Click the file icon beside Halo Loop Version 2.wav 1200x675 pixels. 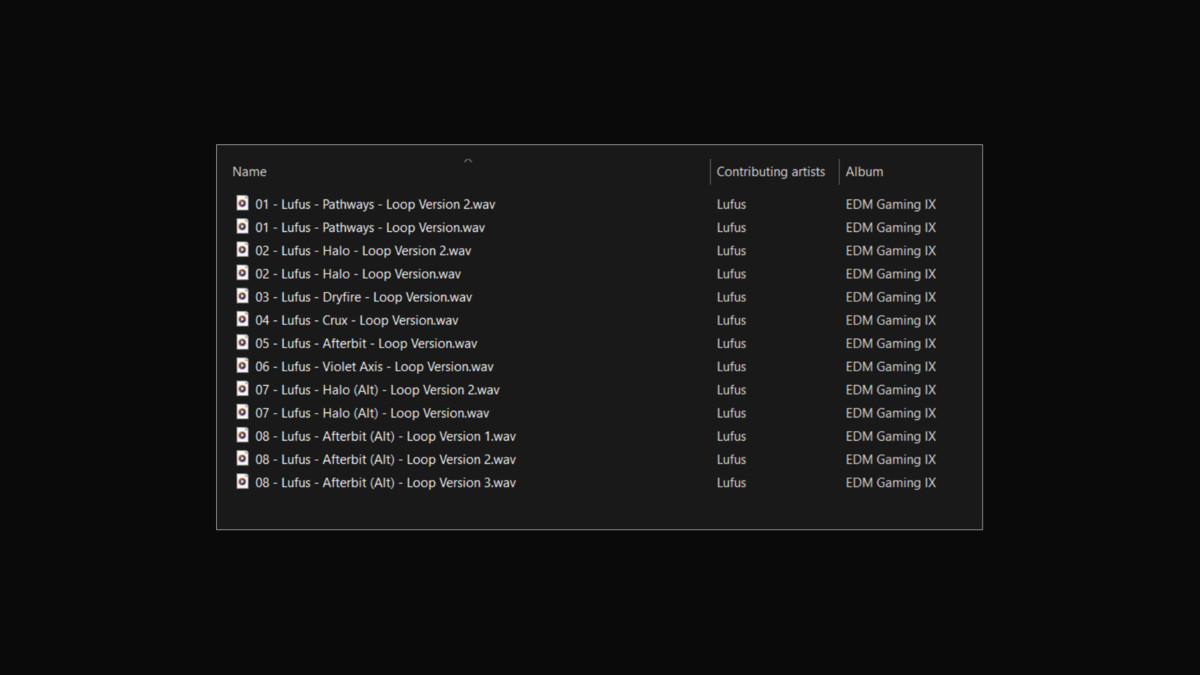(242, 250)
